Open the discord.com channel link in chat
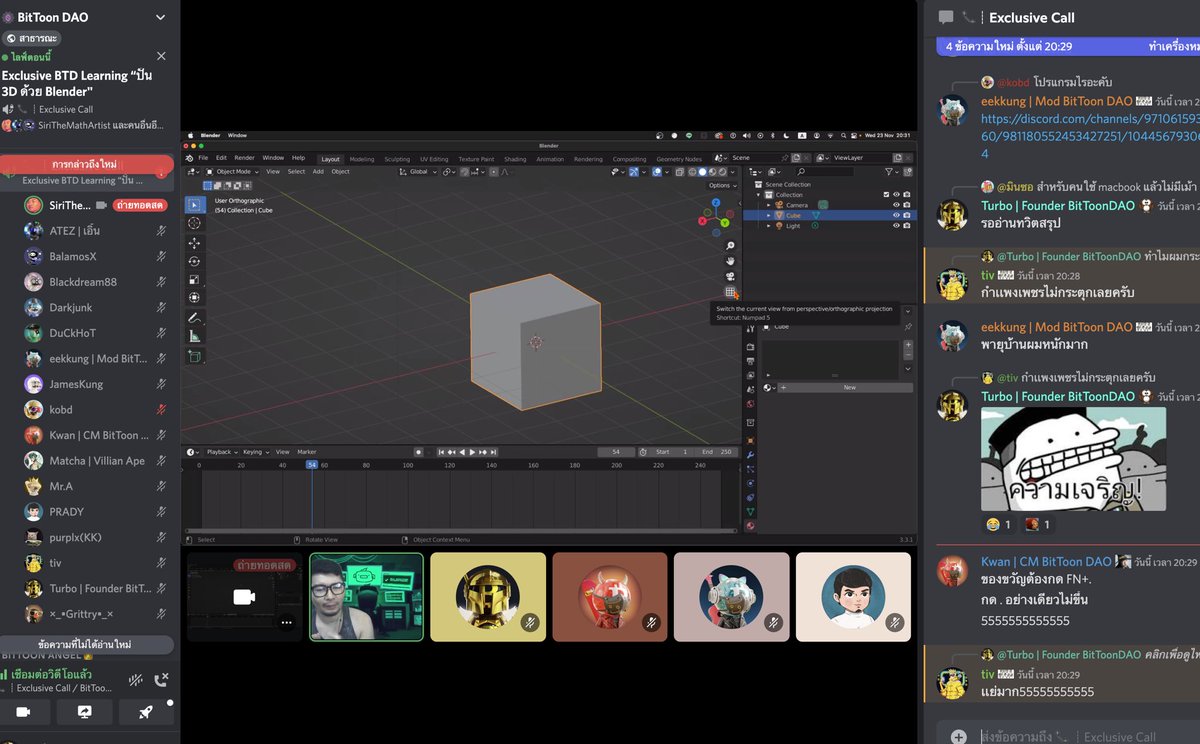This screenshot has width=1200, height=744. pyautogui.click(x=1088, y=136)
